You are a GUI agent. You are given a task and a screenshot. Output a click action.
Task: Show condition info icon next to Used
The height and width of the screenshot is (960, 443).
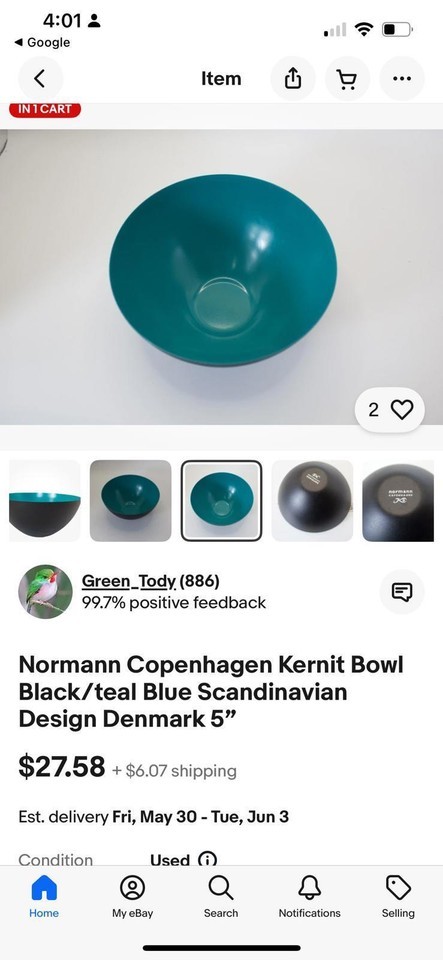(208, 860)
